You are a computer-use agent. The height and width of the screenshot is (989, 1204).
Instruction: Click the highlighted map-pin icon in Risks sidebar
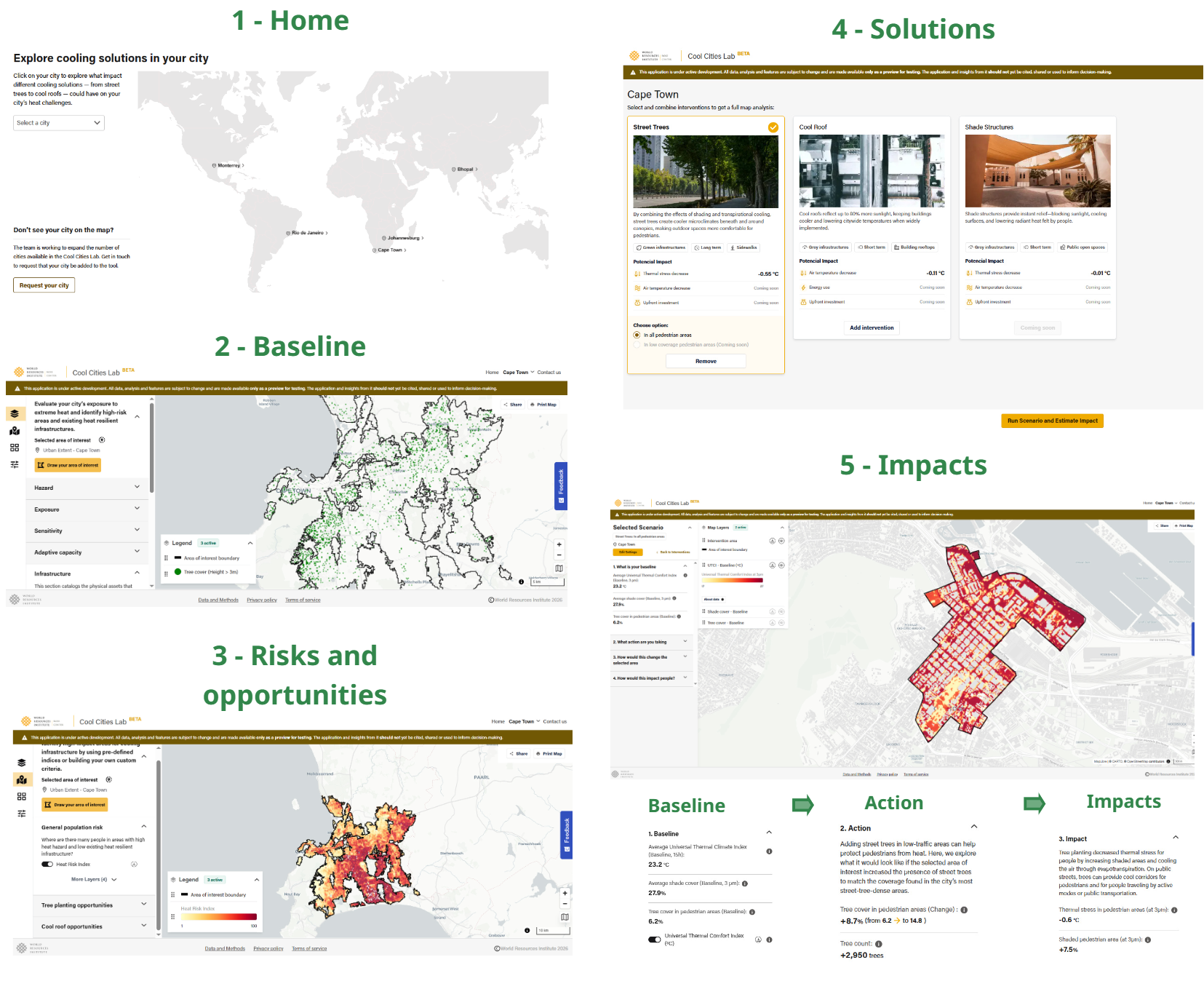click(22, 779)
